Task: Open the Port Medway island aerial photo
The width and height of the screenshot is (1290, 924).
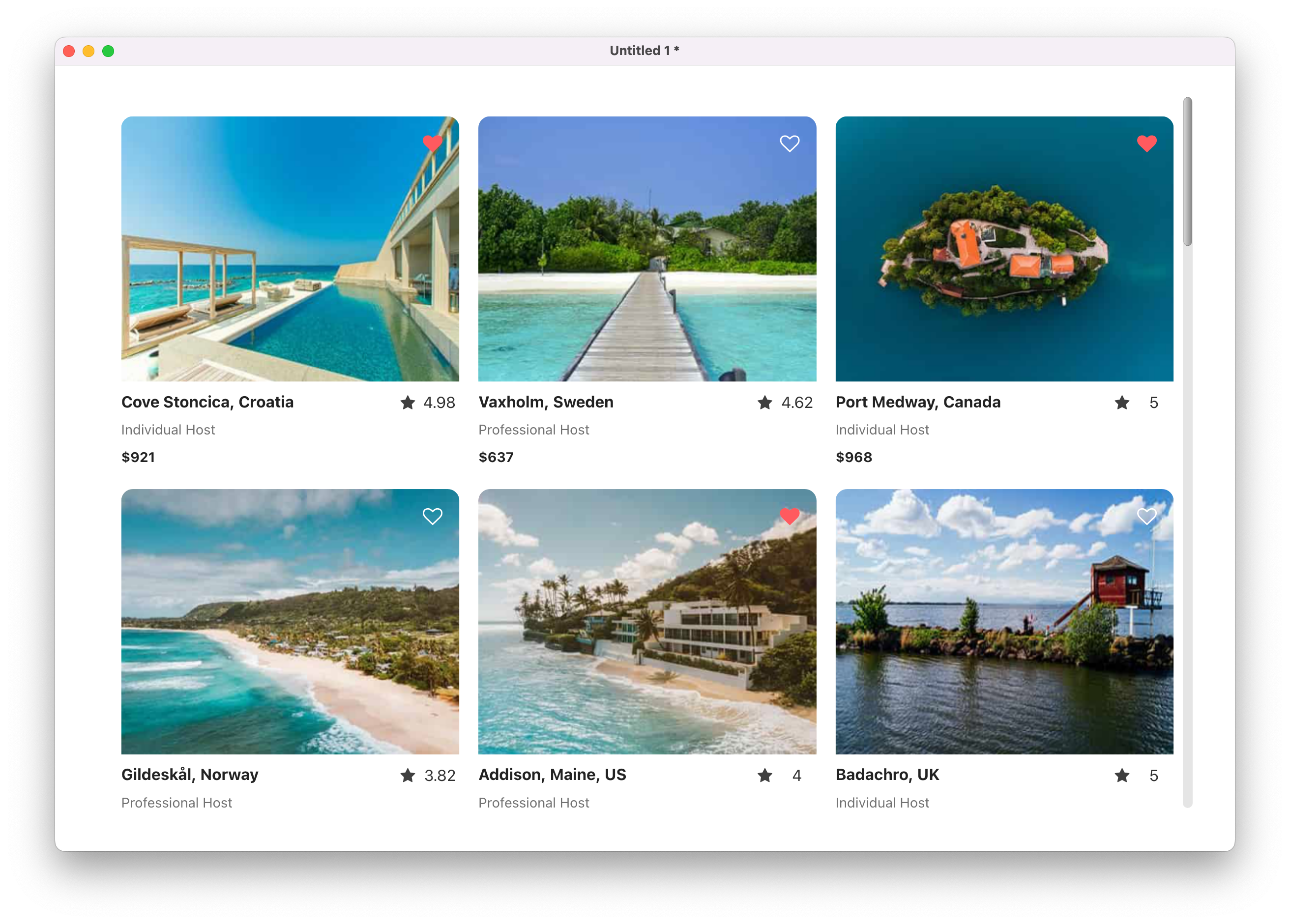Action: tap(1004, 249)
